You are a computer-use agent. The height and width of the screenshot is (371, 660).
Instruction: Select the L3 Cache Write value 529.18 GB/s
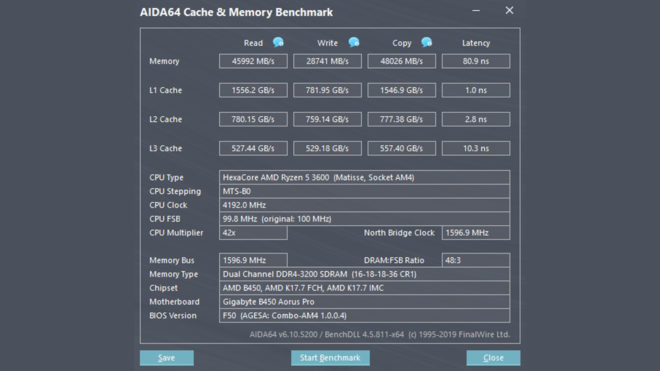(x=327, y=148)
